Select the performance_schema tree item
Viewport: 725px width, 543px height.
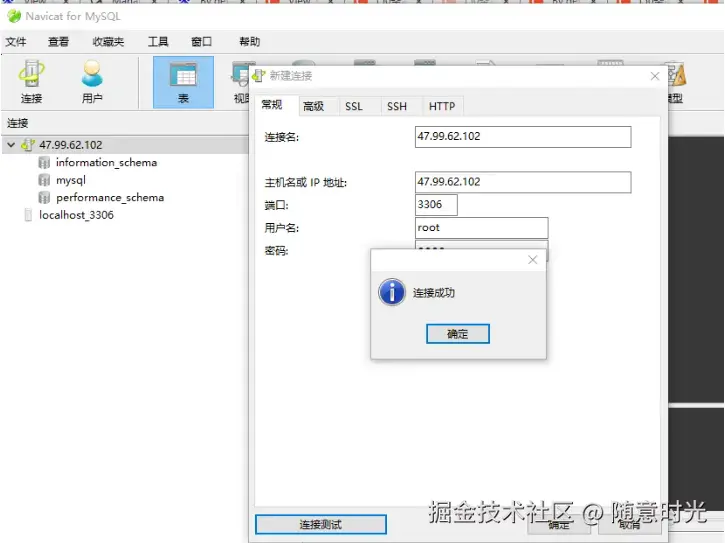[x=110, y=197]
